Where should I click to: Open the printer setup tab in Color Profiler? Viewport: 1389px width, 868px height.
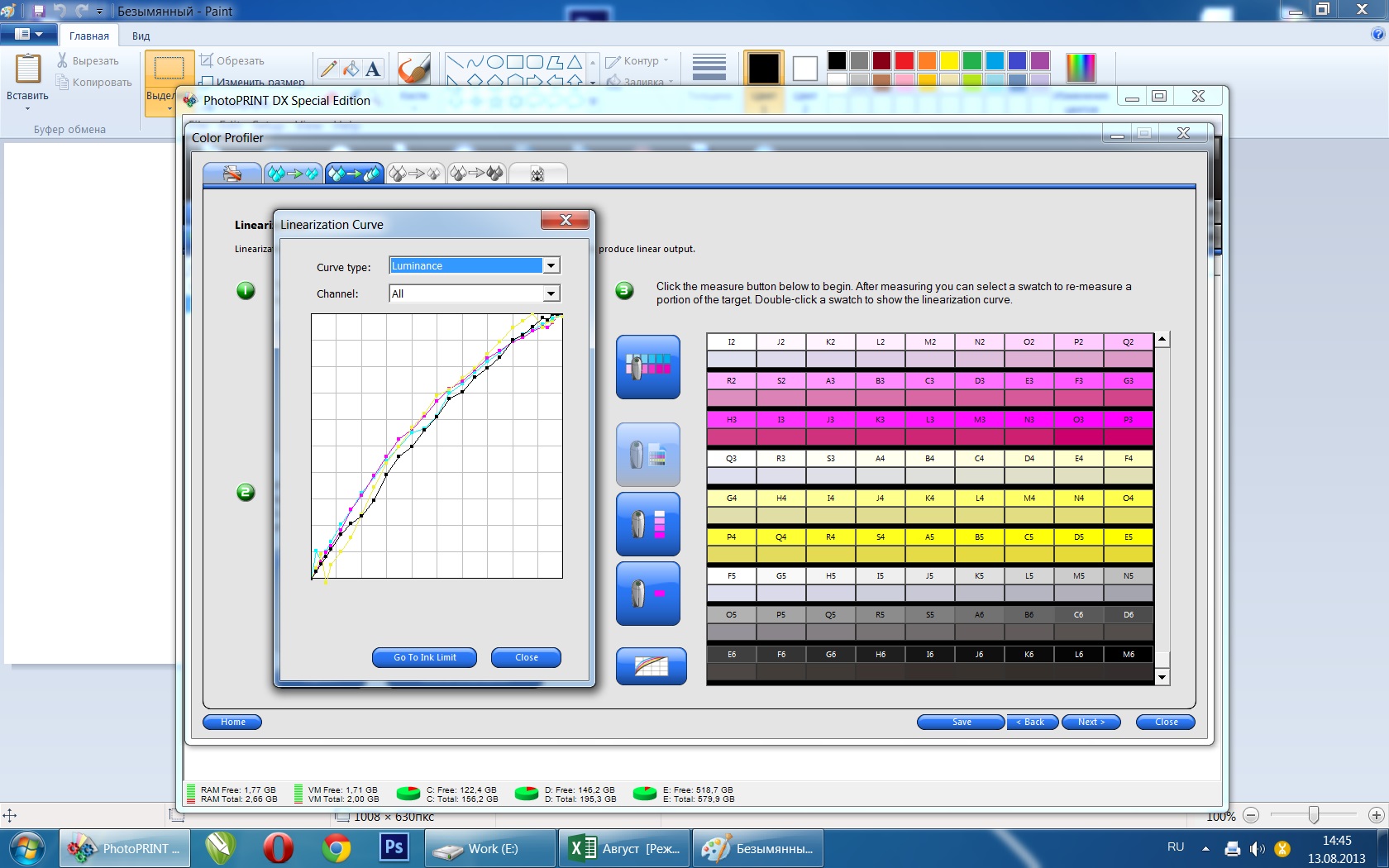tap(232, 173)
